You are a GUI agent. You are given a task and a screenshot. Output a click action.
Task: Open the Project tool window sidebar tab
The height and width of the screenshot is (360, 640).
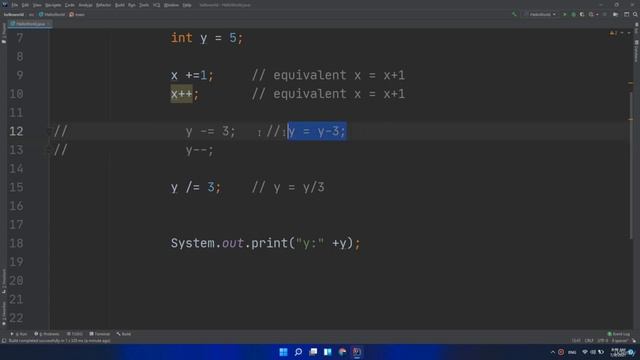(4, 33)
